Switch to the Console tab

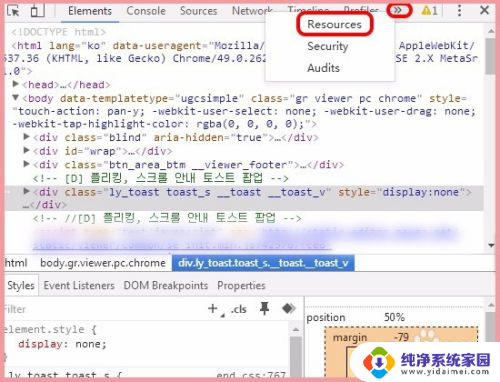coord(146,11)
